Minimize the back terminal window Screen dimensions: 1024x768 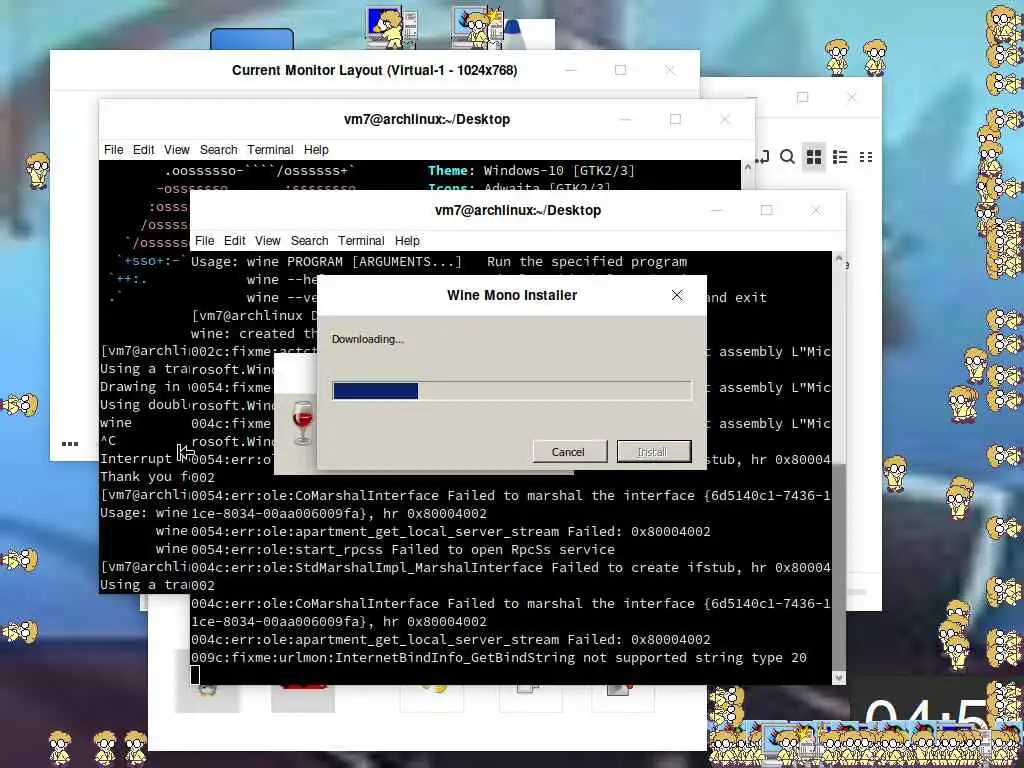[626, 120]
